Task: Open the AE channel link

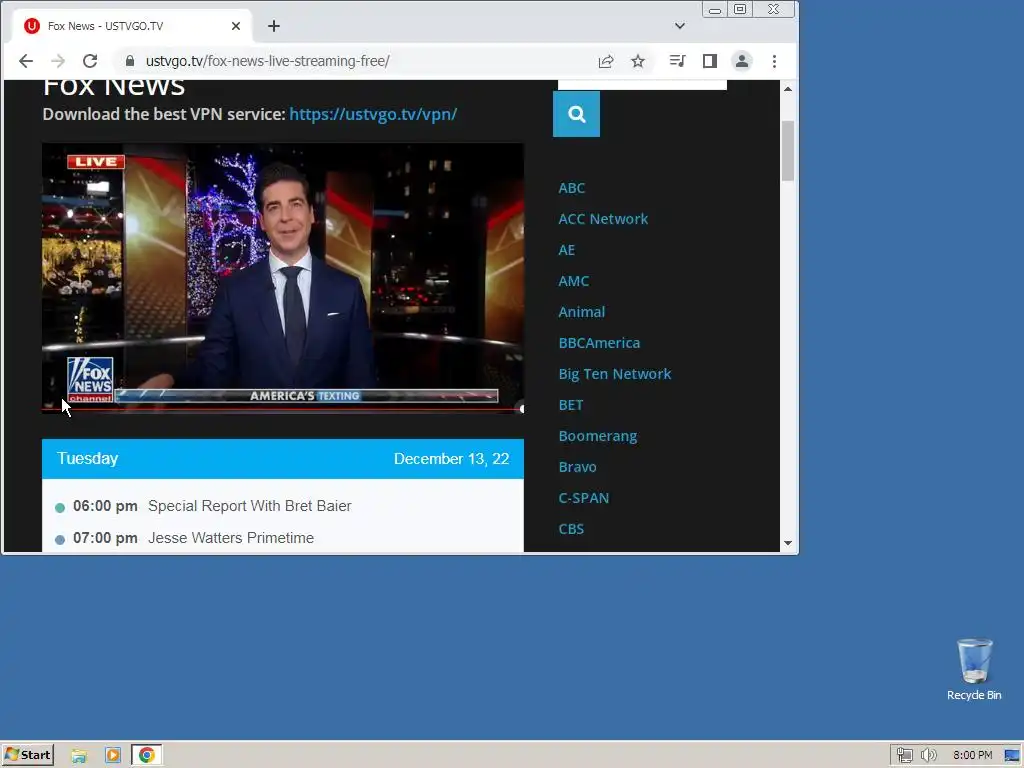Action: pyautogui.click(x=566, y=250)
